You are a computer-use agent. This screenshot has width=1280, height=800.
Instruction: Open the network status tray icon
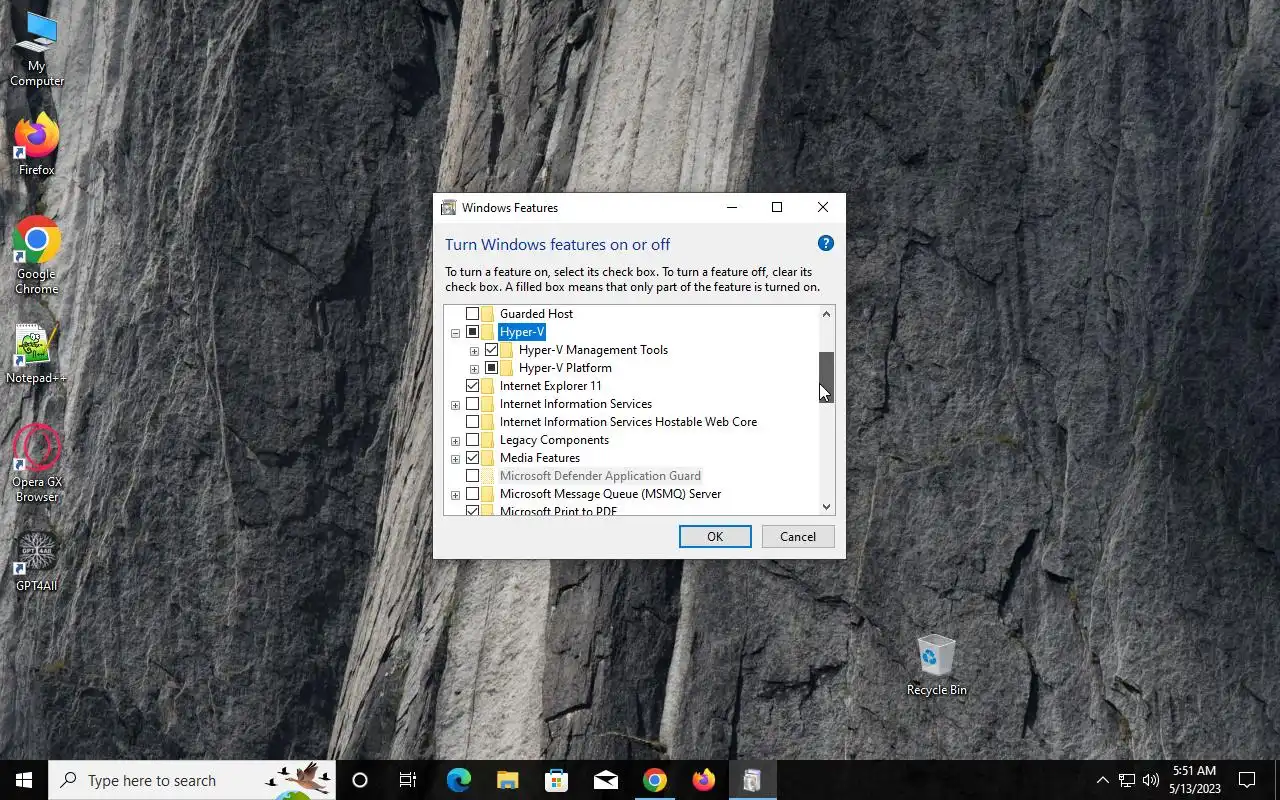(x=1127, y=780)
